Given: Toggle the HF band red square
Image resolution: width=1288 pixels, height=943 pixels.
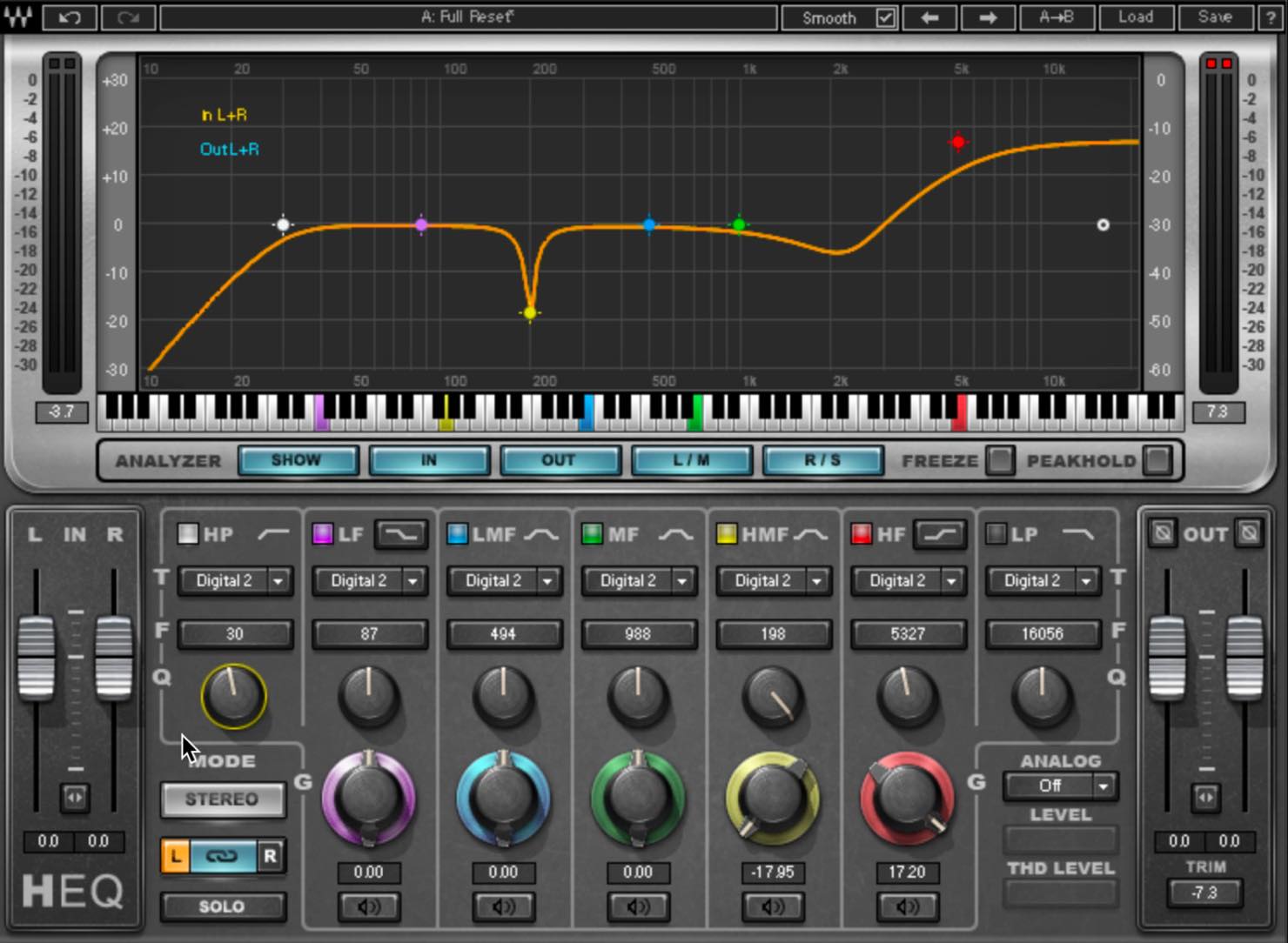Looking at the screenshot, I should pyautogui.click(x=862, y=534).
